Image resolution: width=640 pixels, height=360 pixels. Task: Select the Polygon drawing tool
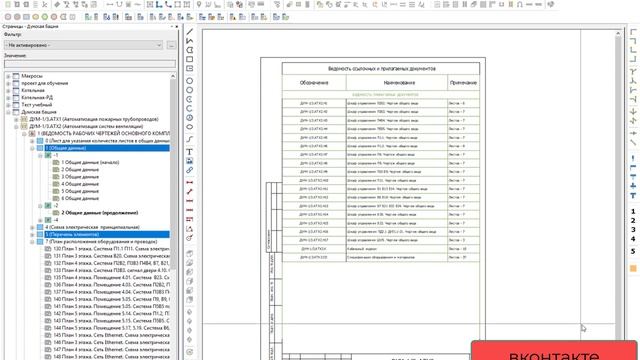pos(190,50)
